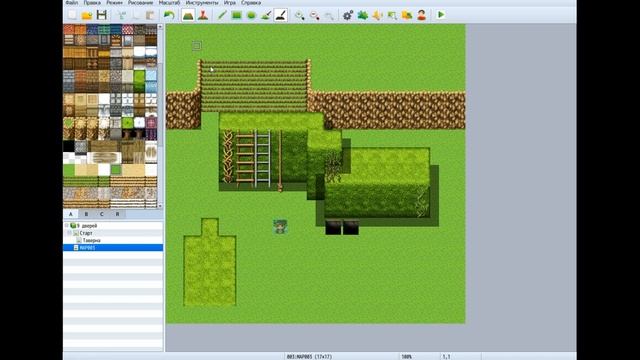The height and width of the screenshot is (360, 640).
Task: Switch to tileset tab A
Action: [71, 214]
